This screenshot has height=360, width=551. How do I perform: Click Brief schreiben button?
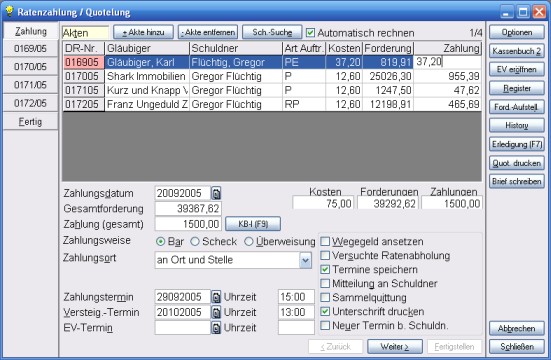(x=517, y=181)
